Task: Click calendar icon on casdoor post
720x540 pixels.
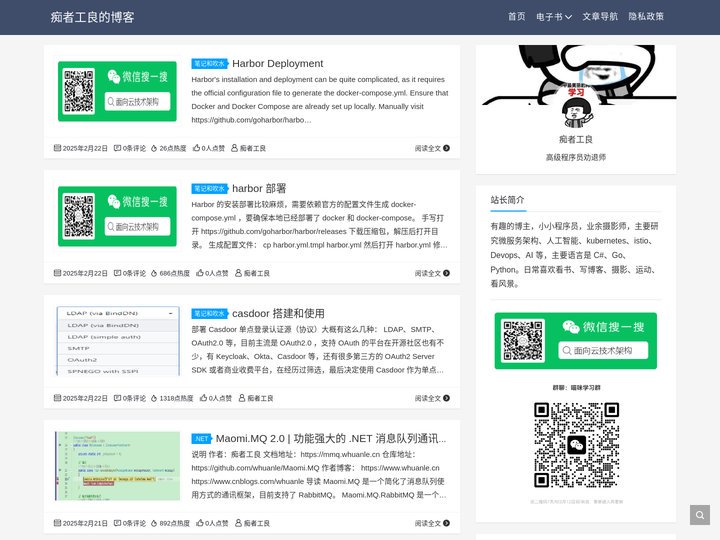Action: pos(57,398)
